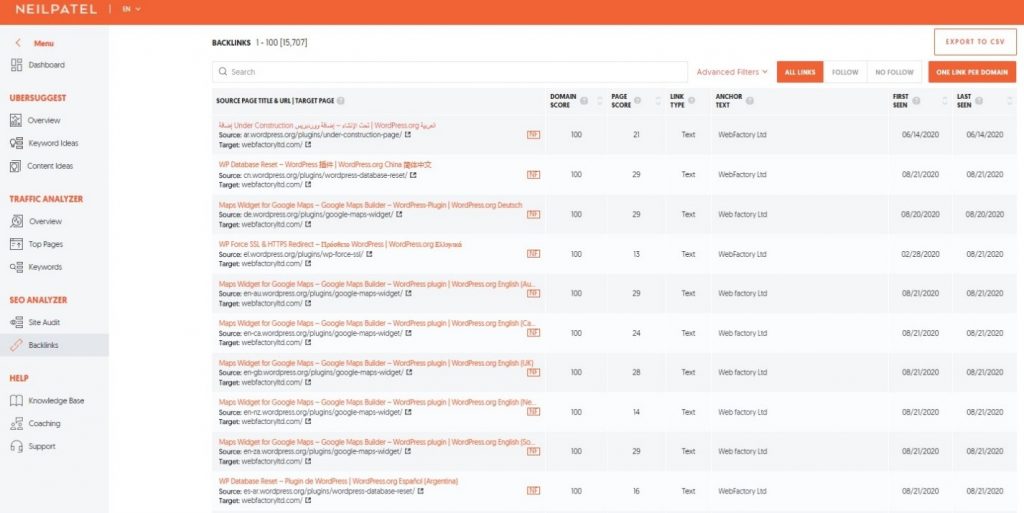Select the All Links filter
This screenshot has height=513, width=1024.
tap(799, 72)
